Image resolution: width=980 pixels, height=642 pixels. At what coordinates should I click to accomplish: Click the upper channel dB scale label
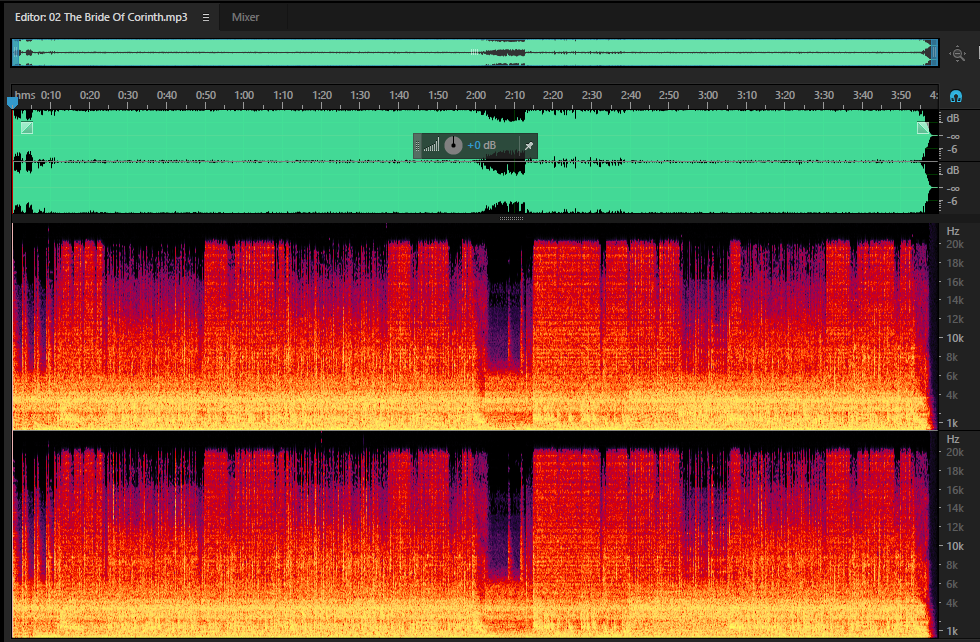[x=952, y=118]
